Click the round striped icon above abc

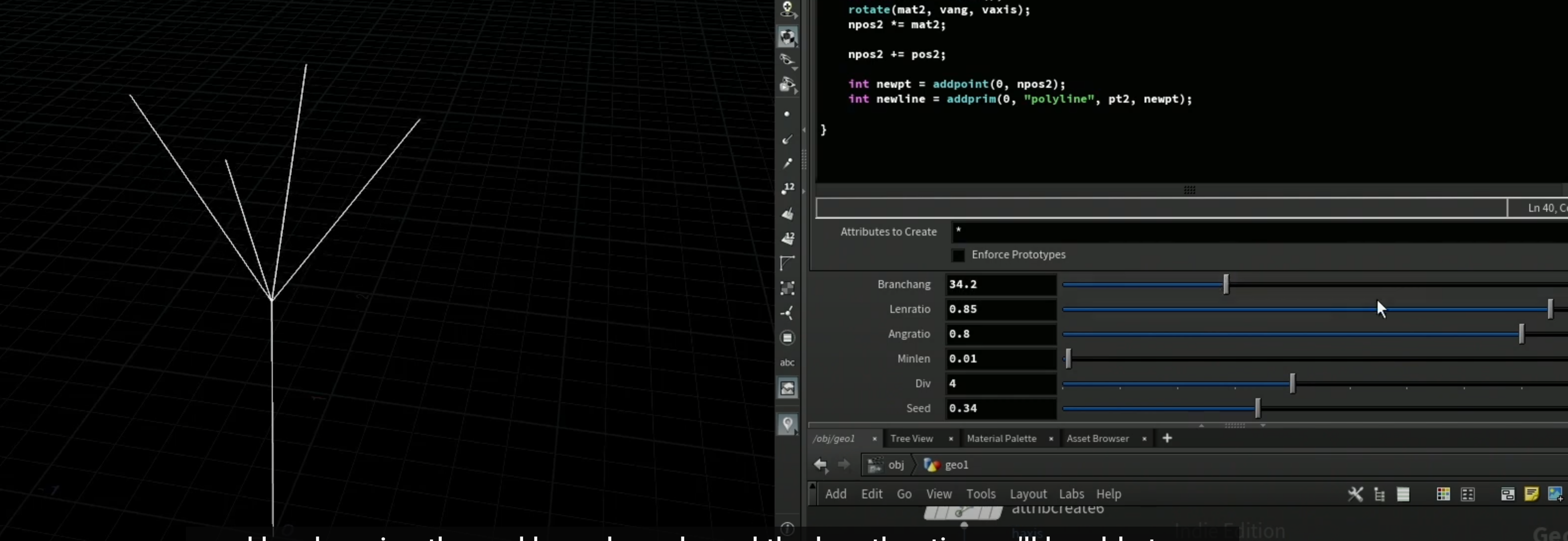point(787,337)
